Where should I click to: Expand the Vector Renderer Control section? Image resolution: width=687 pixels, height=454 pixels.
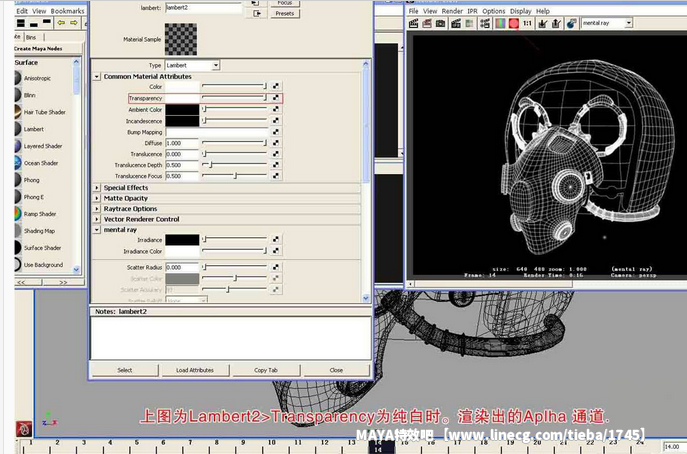tap(97, 219)
